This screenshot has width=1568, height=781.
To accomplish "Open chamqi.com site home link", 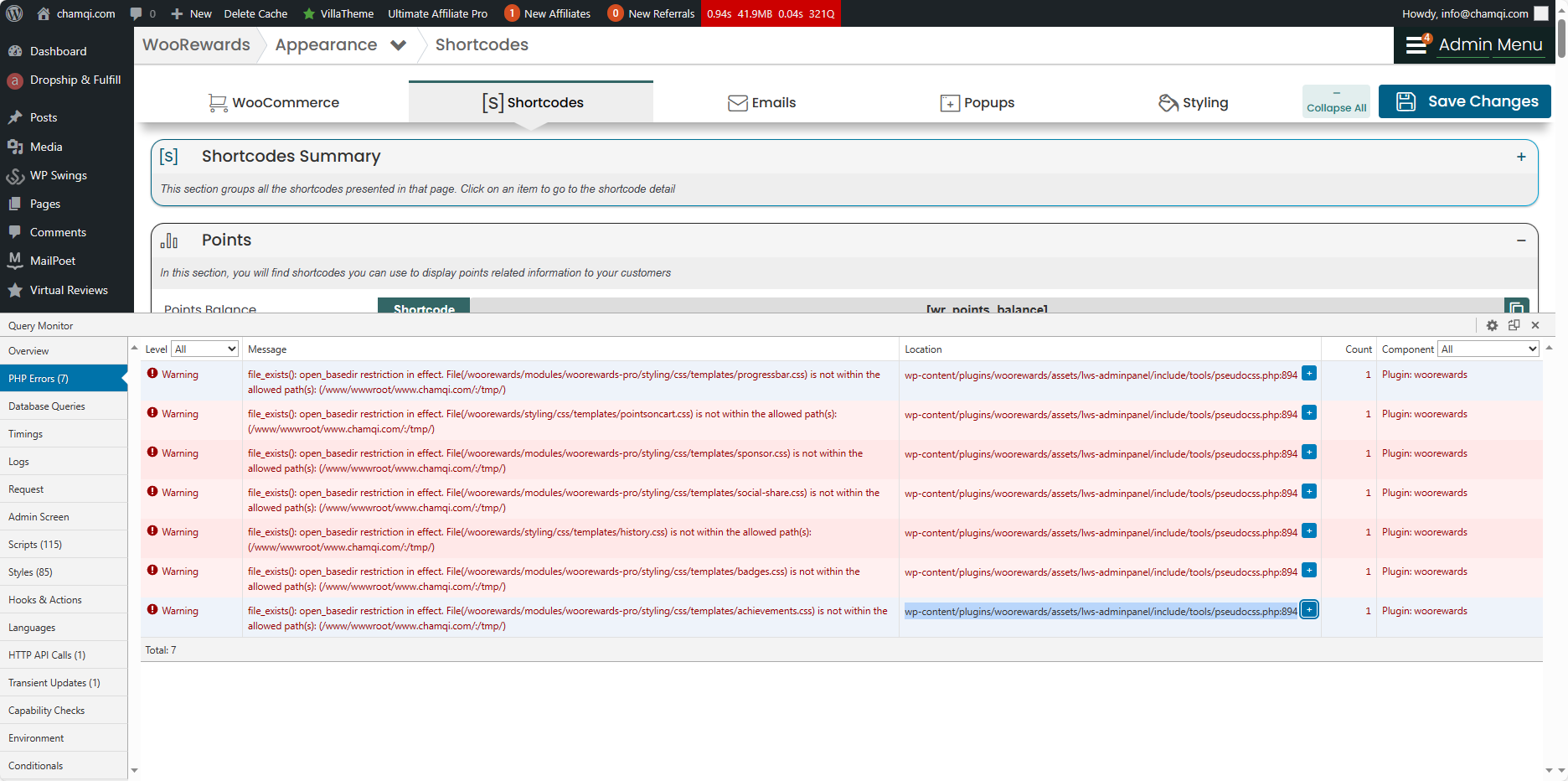I will (76, 13).
